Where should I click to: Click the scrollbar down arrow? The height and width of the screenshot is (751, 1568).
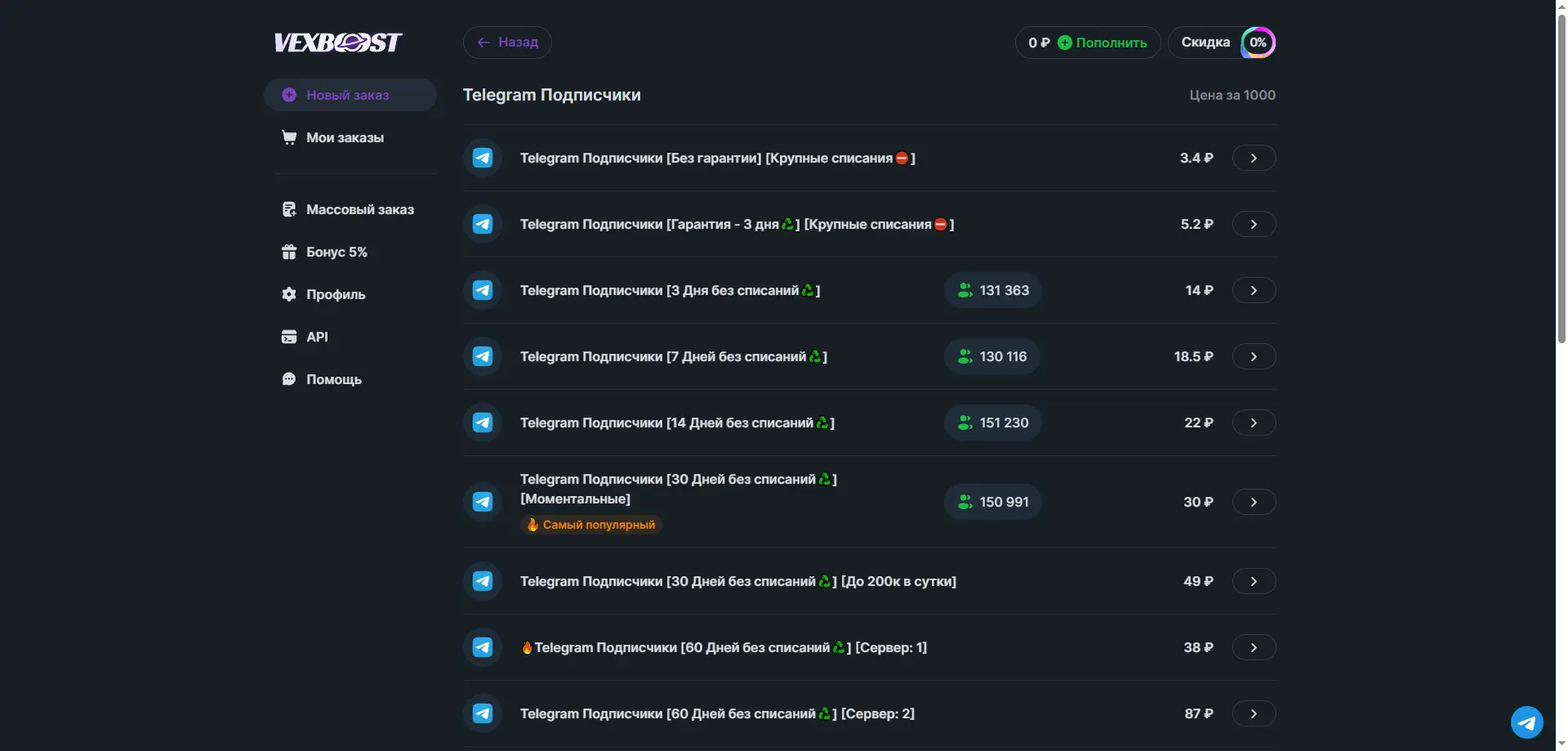(x=1561, y=744)
